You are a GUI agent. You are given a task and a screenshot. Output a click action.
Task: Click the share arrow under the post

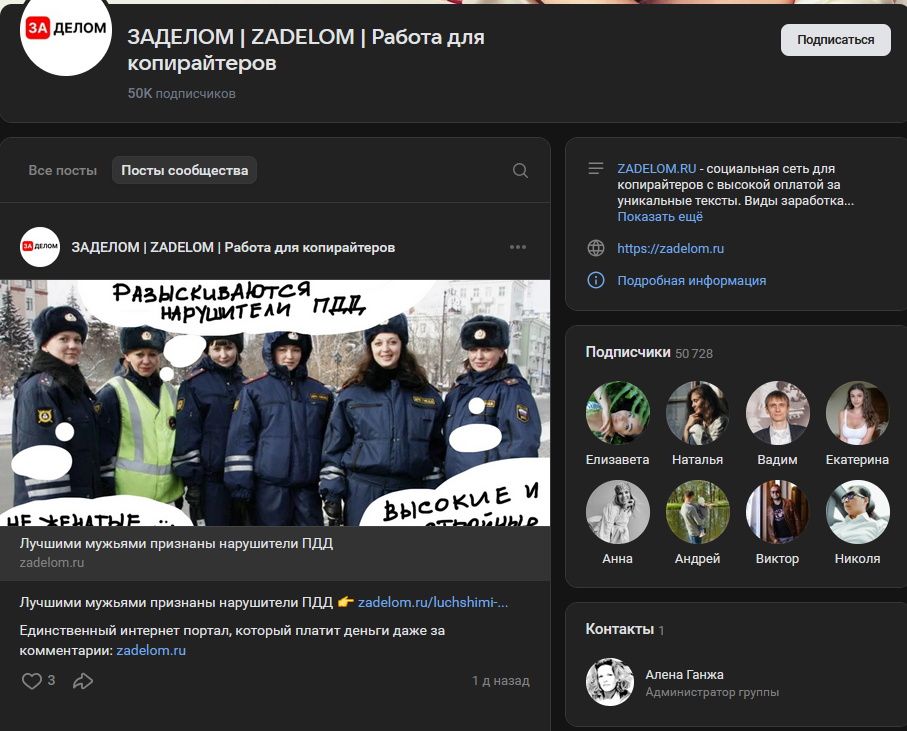click(x=83, y=681)
